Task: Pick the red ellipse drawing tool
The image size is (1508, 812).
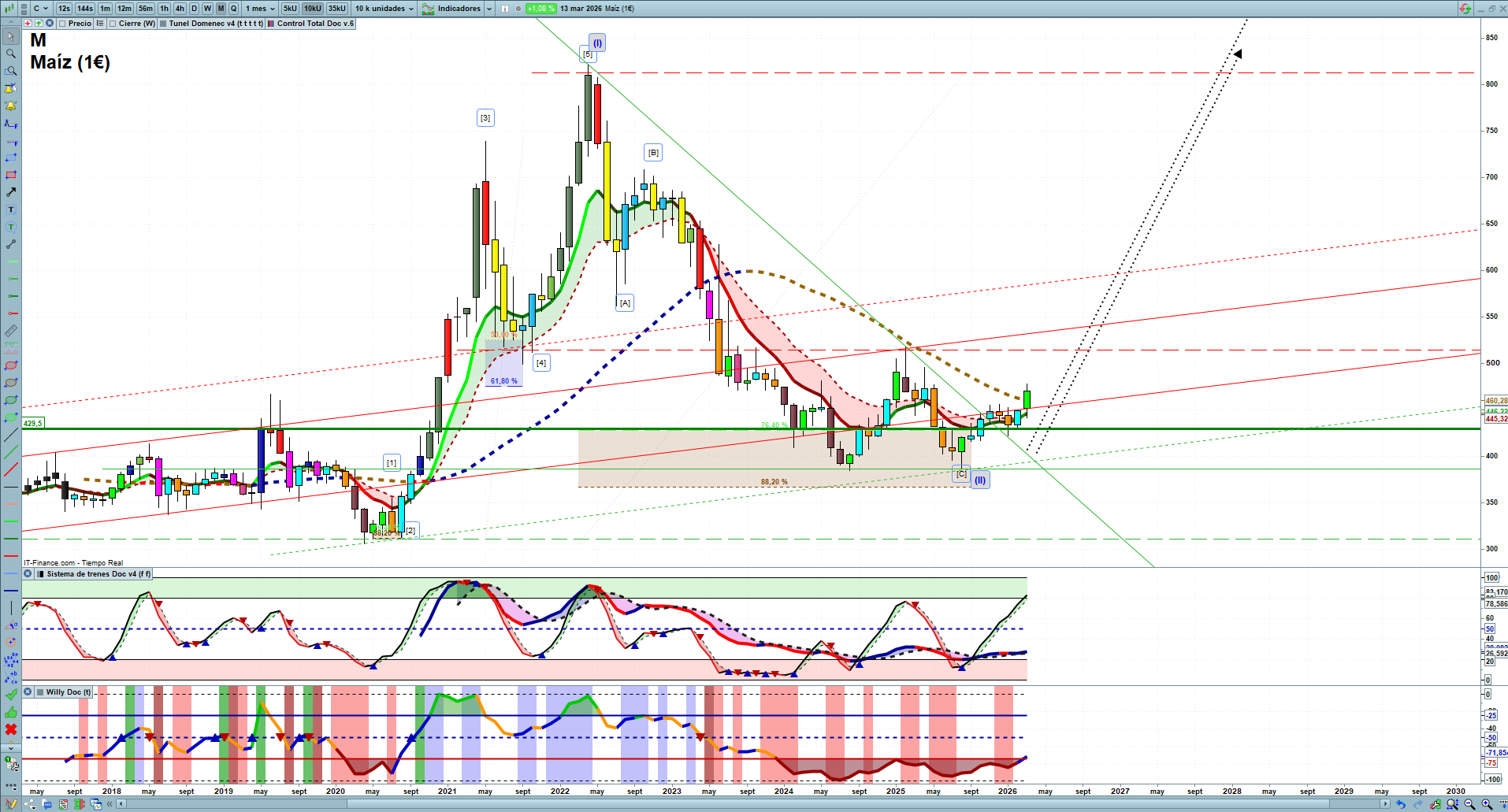Action: 11,365
